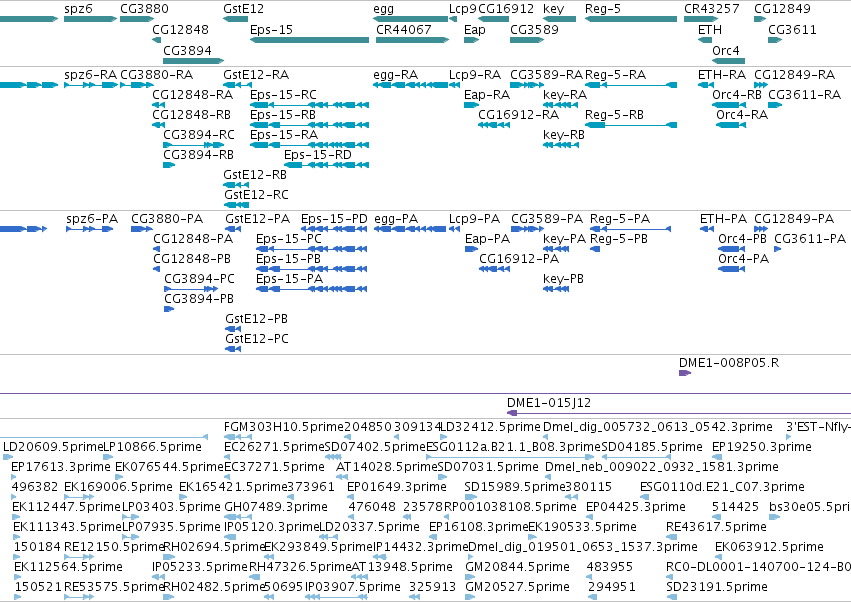This screenshot has width=851, height=602.
Task: Click transcript Eps-15-RC label
Action: pos(283,95)
